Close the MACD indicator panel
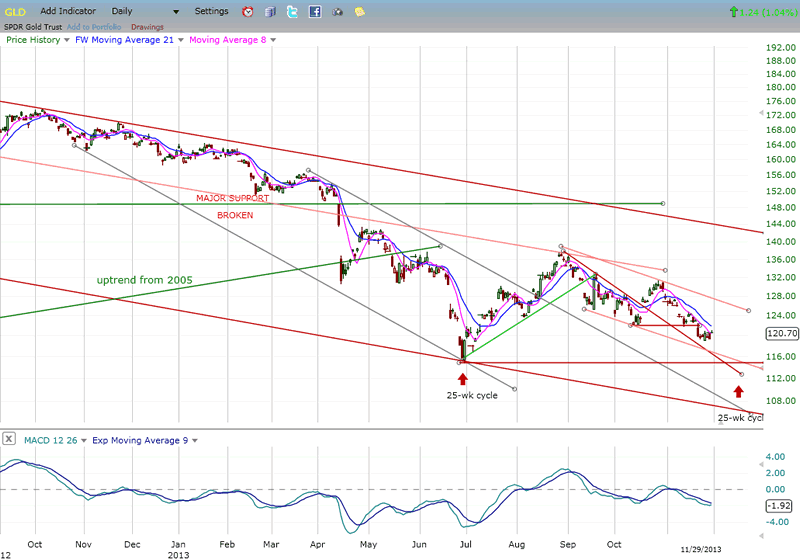 (x=8, y=439)
